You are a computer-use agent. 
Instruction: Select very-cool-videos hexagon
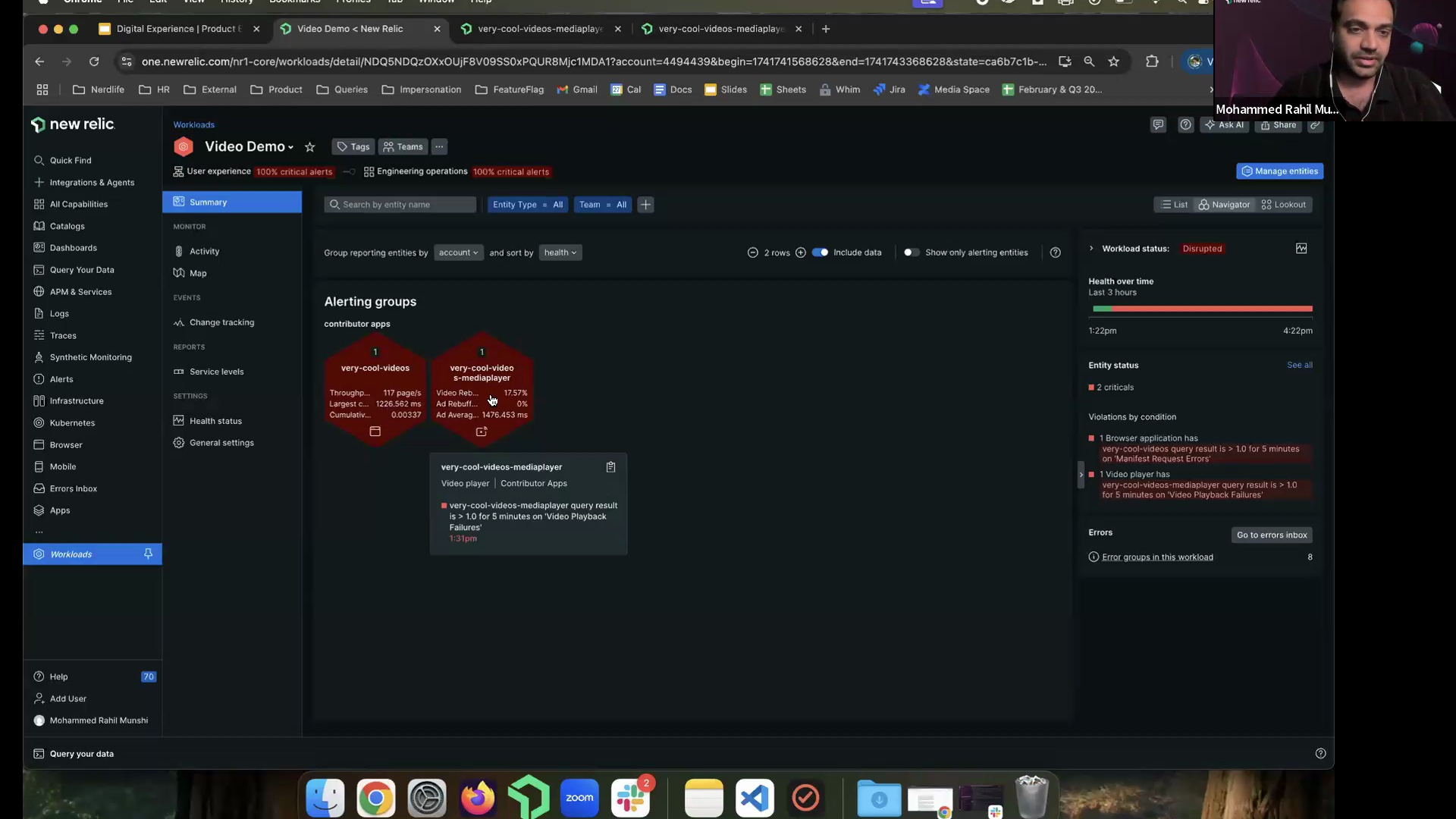(x=375, y=388)
